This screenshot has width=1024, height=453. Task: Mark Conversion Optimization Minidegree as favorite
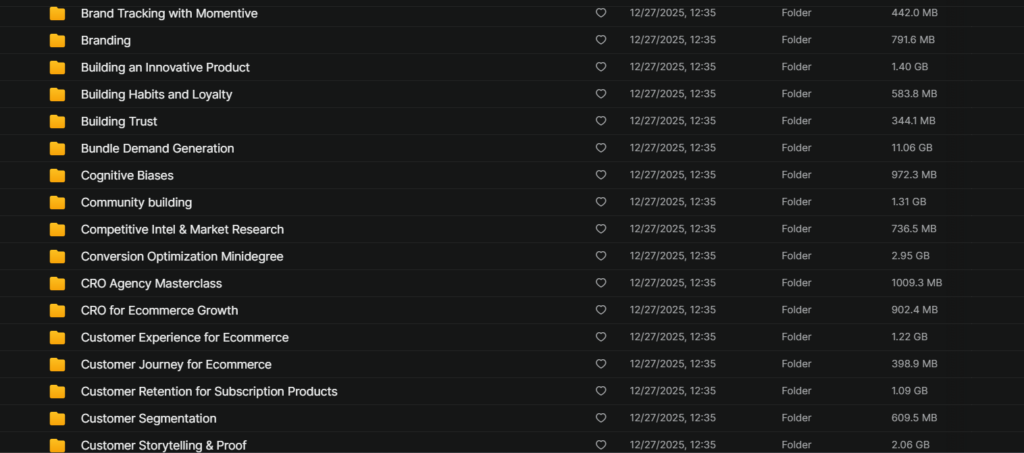[x=601, y=257]
